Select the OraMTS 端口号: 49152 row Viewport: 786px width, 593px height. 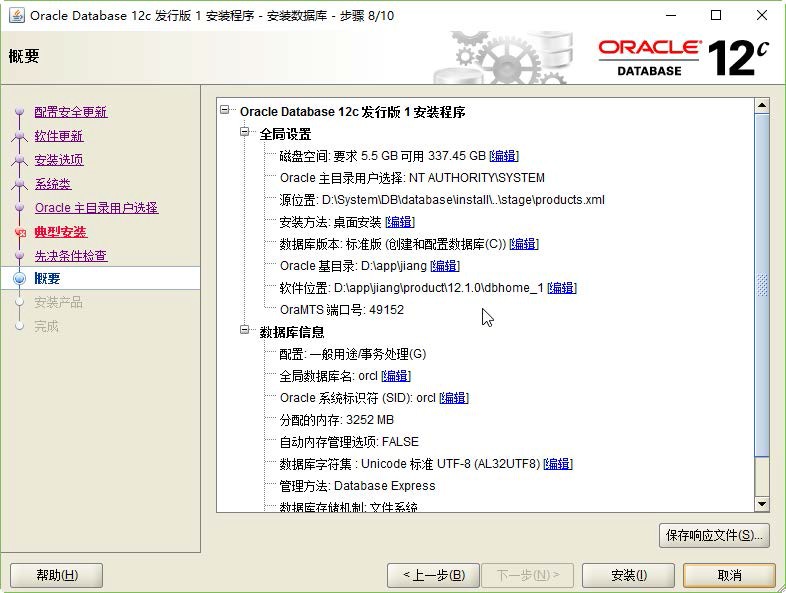point(342,310)
